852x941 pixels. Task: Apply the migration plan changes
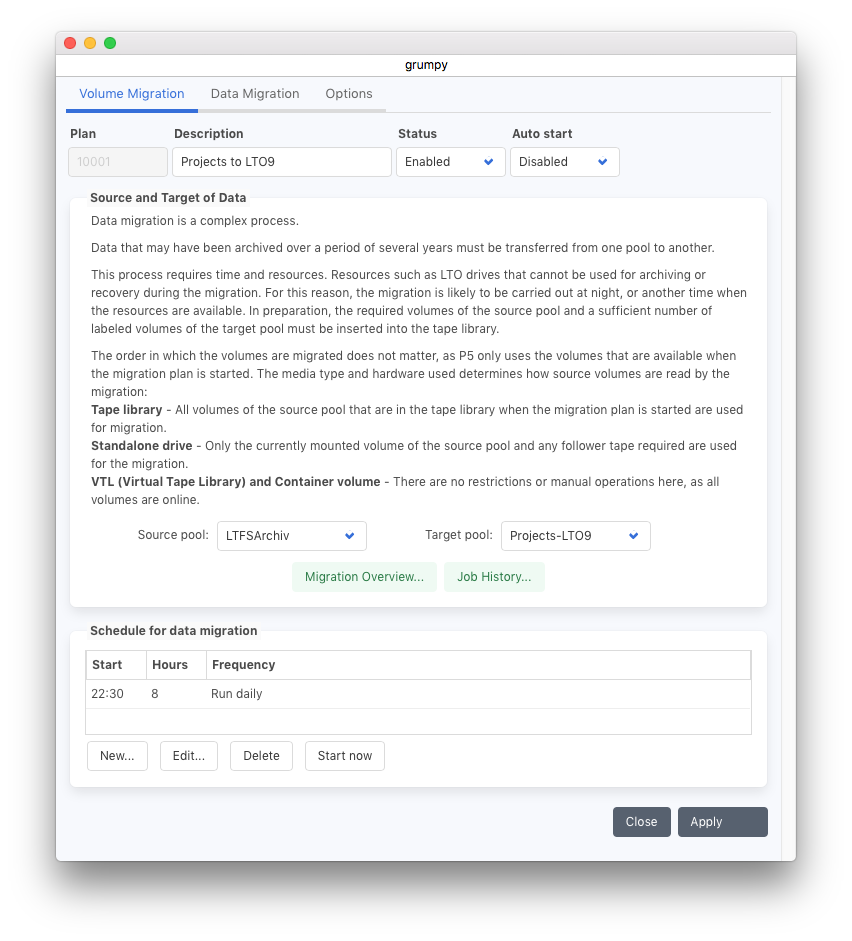coord(722,822)
